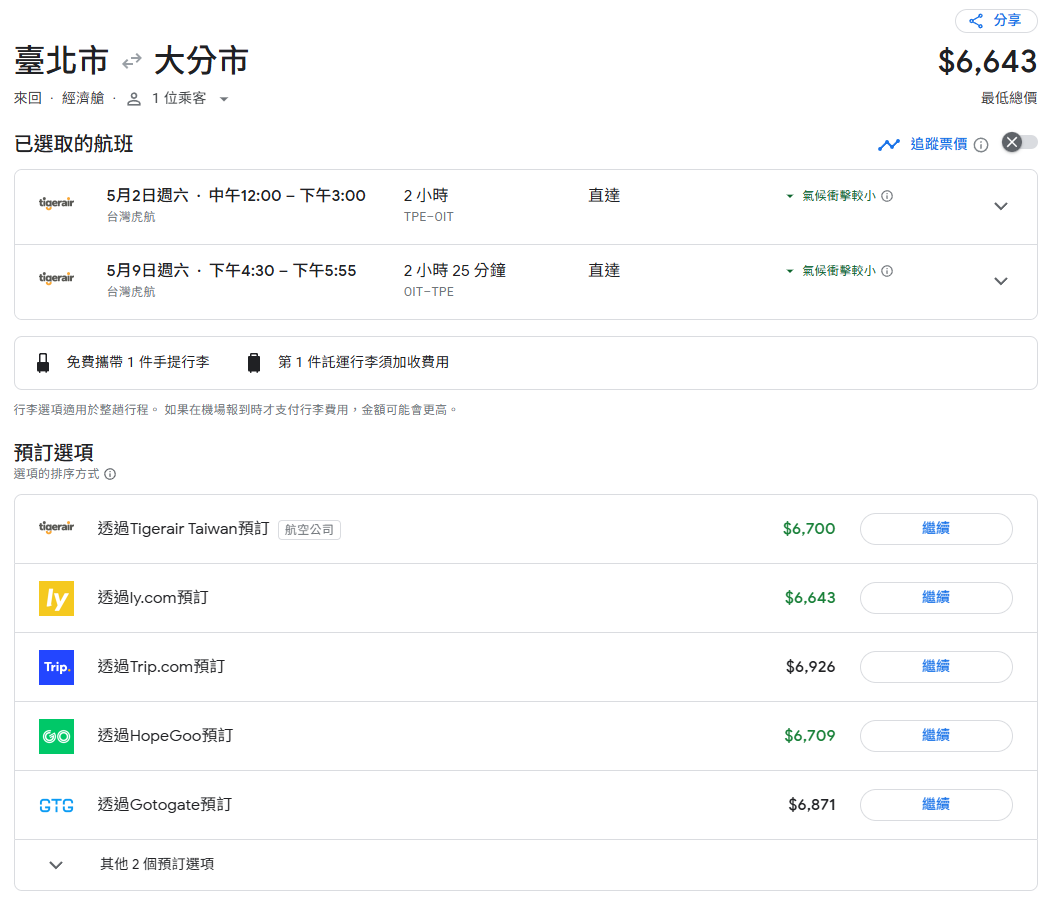Screen dimensions: 1045x899
Task: Click 繼續 to book via Tigerair Taiwan
Action: (936, 529)
